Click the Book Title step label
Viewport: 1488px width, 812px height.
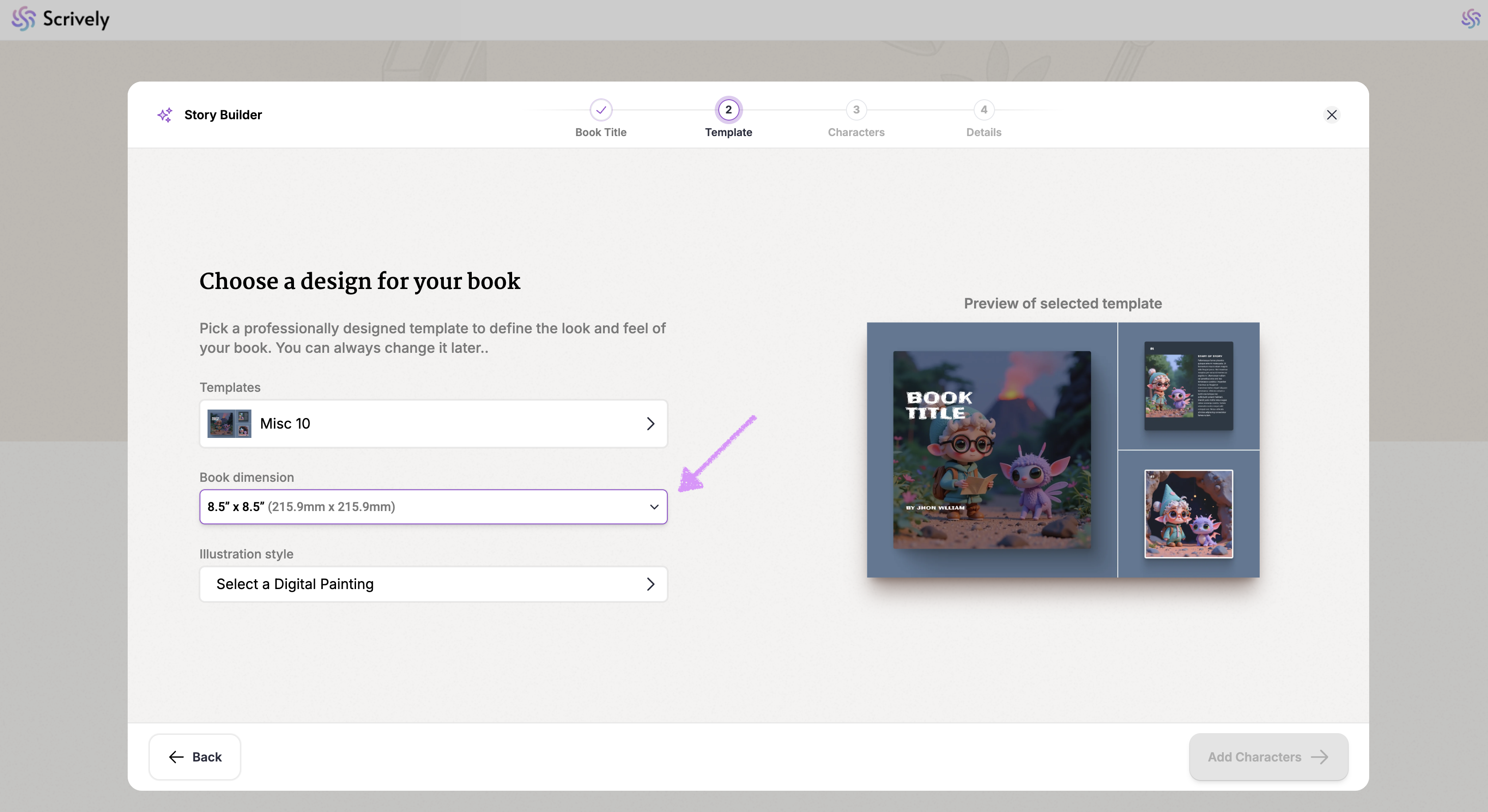point(601,132)
